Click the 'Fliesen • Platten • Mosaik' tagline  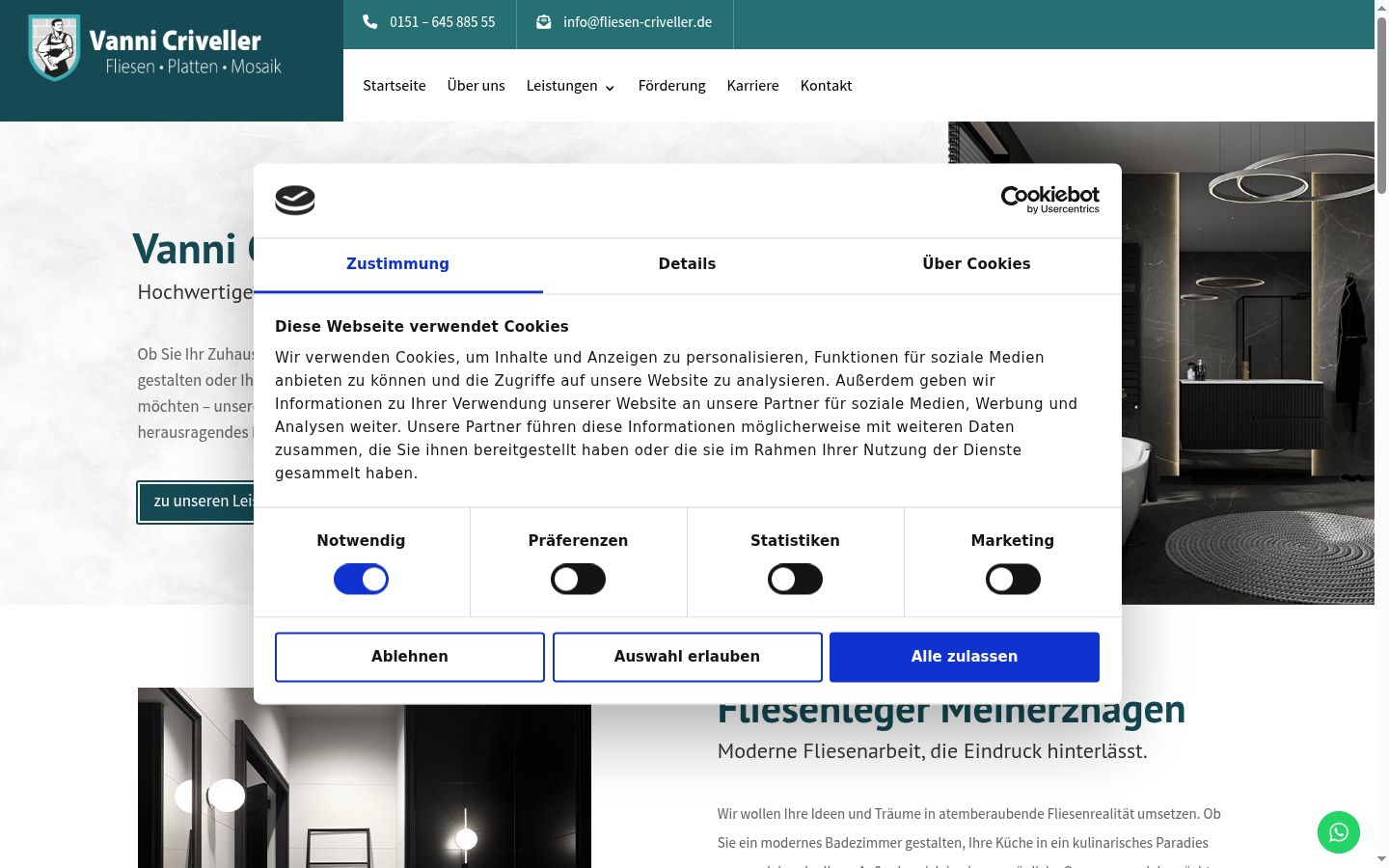[194, 67]
